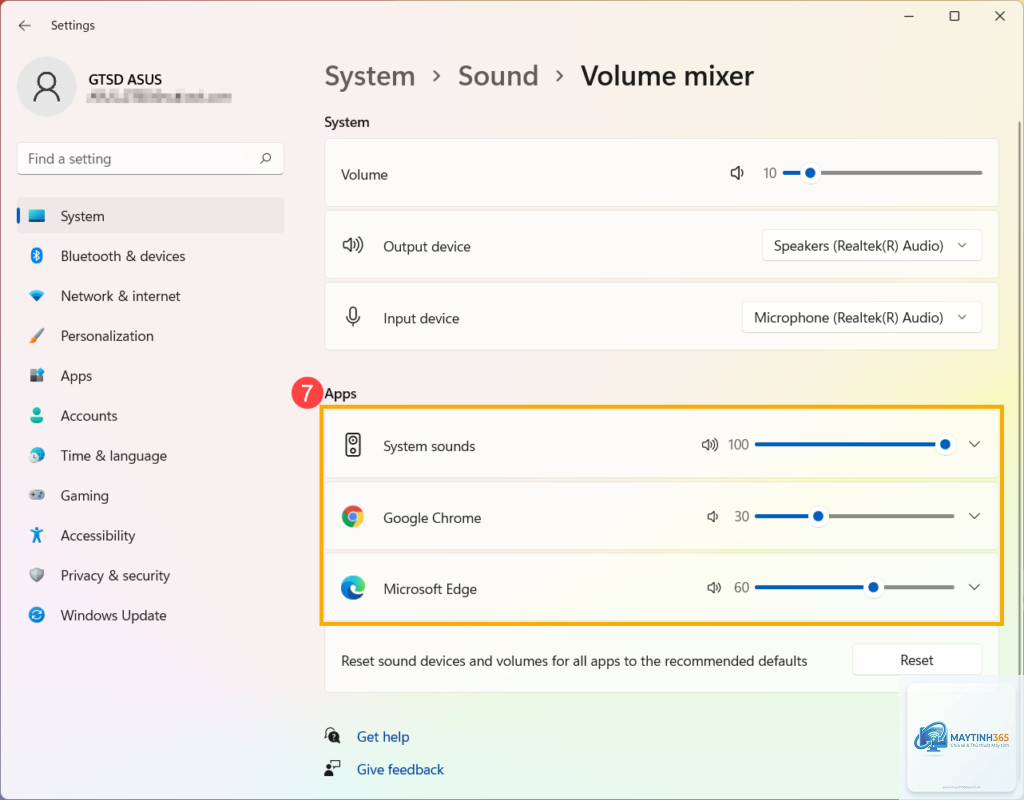Mute System sounds via its speaker icon
This screenshot has height=800, width=1024.
click(710, 445)
